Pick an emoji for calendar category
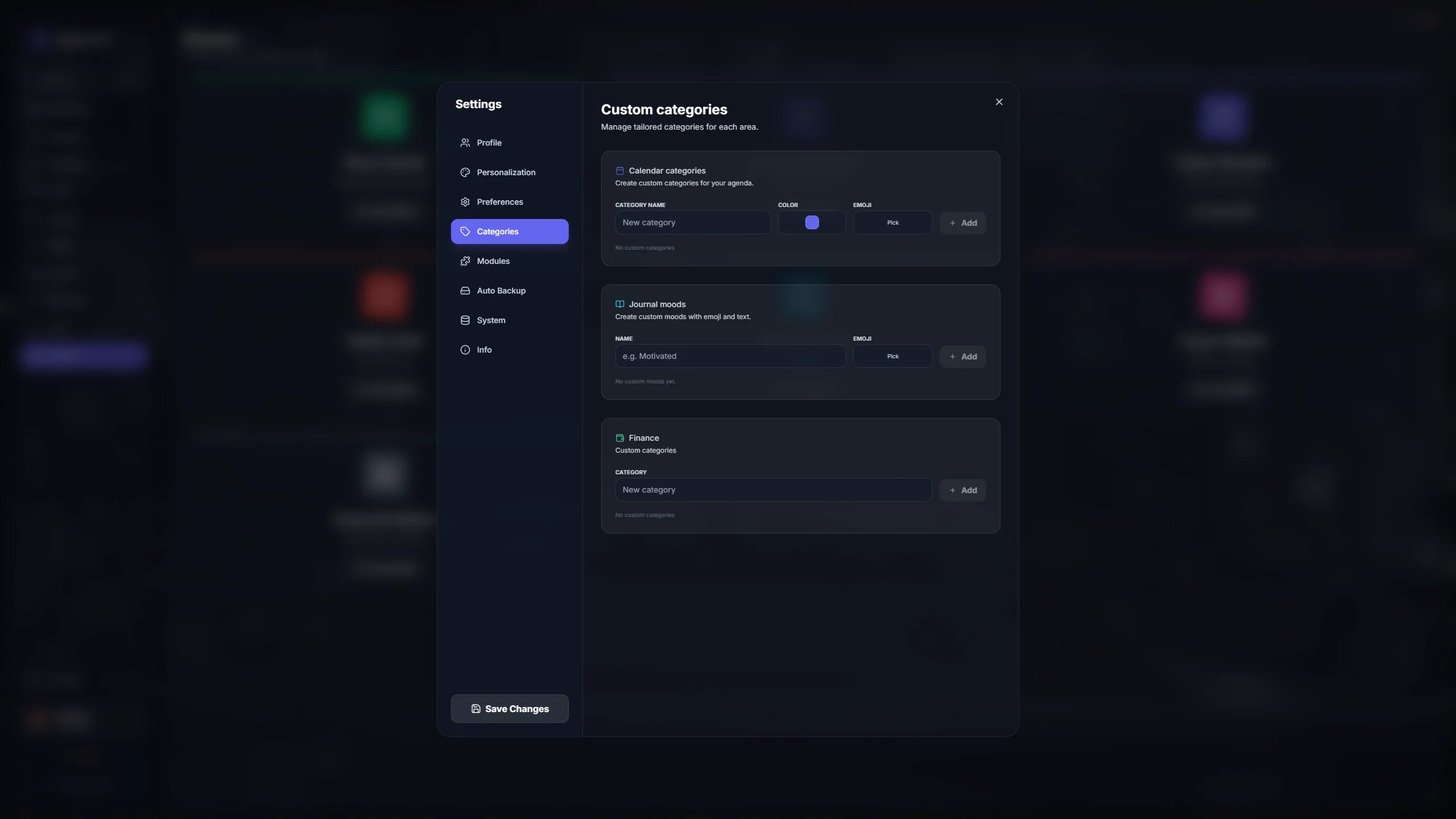 pyautogui.click(x=892, y=222)
